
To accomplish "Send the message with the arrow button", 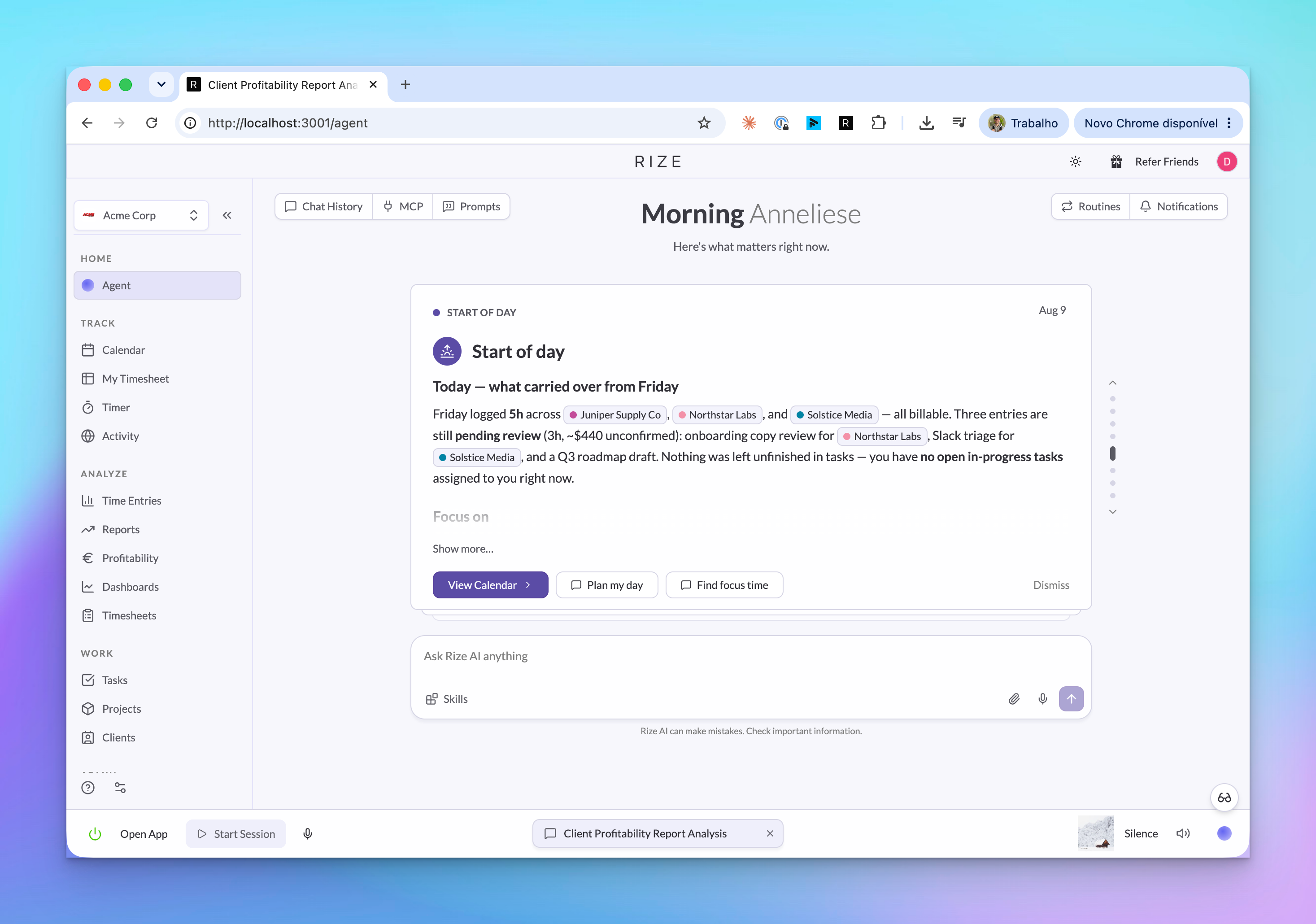I will 1071,699.
